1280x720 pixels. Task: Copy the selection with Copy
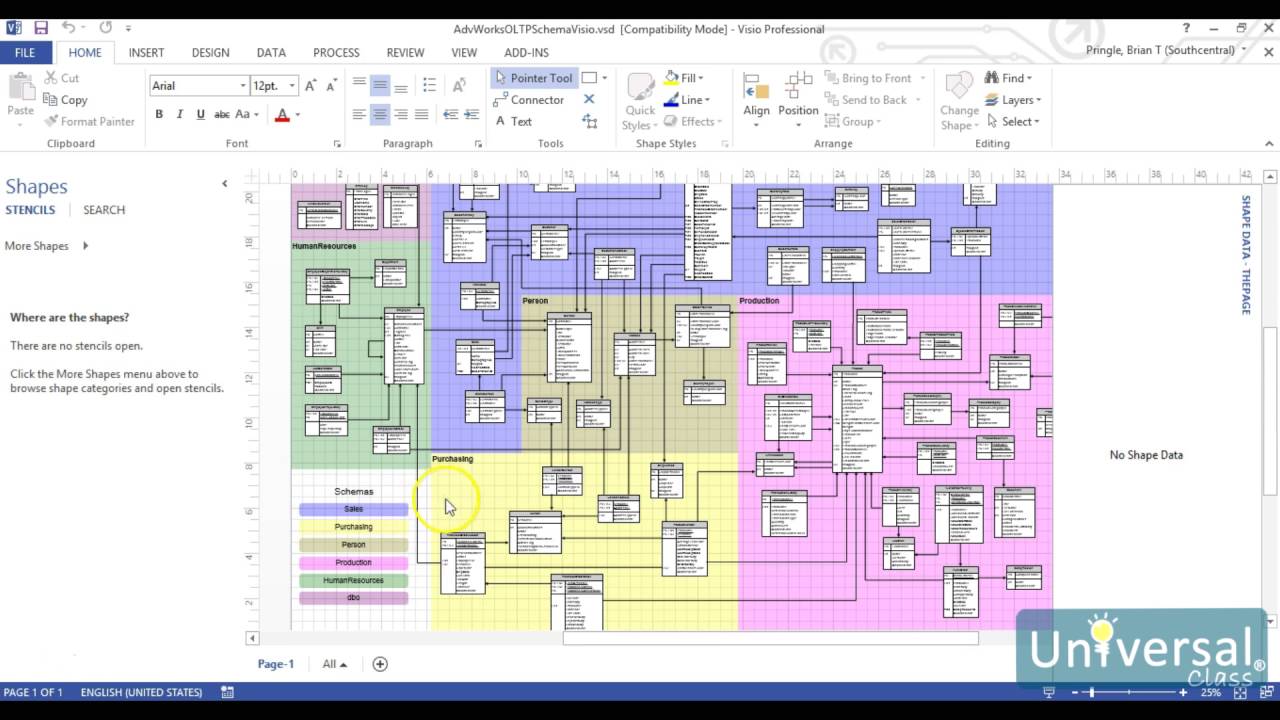point(65,100)
